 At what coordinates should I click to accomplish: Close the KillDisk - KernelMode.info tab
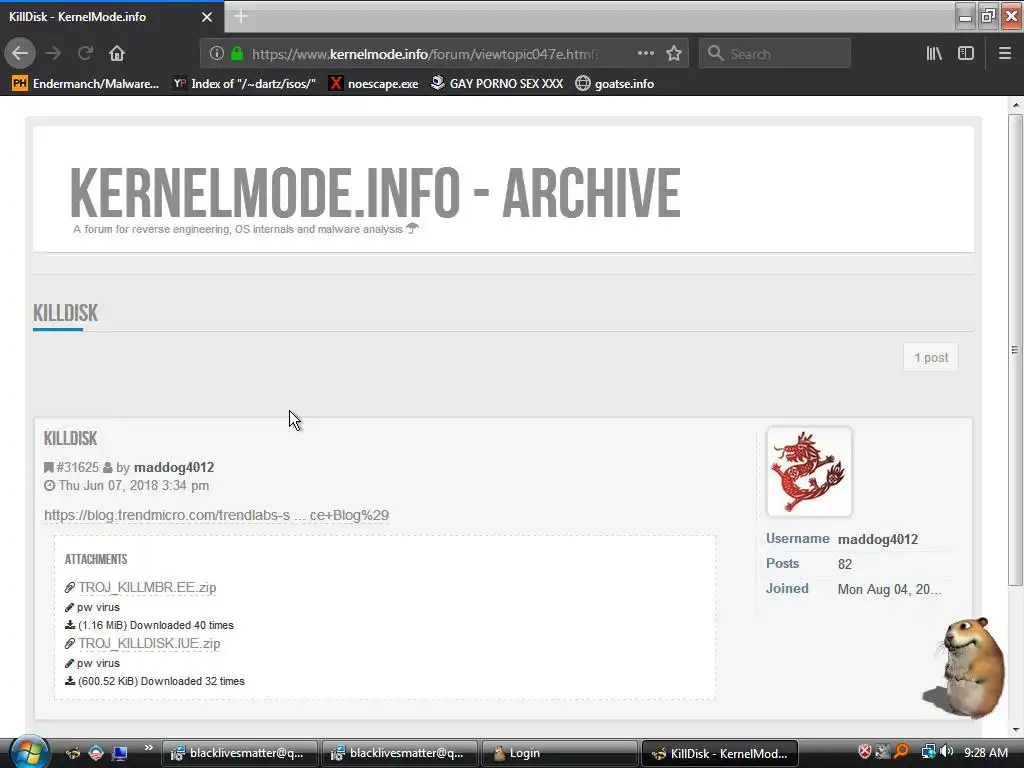click(x=207, y=17)
